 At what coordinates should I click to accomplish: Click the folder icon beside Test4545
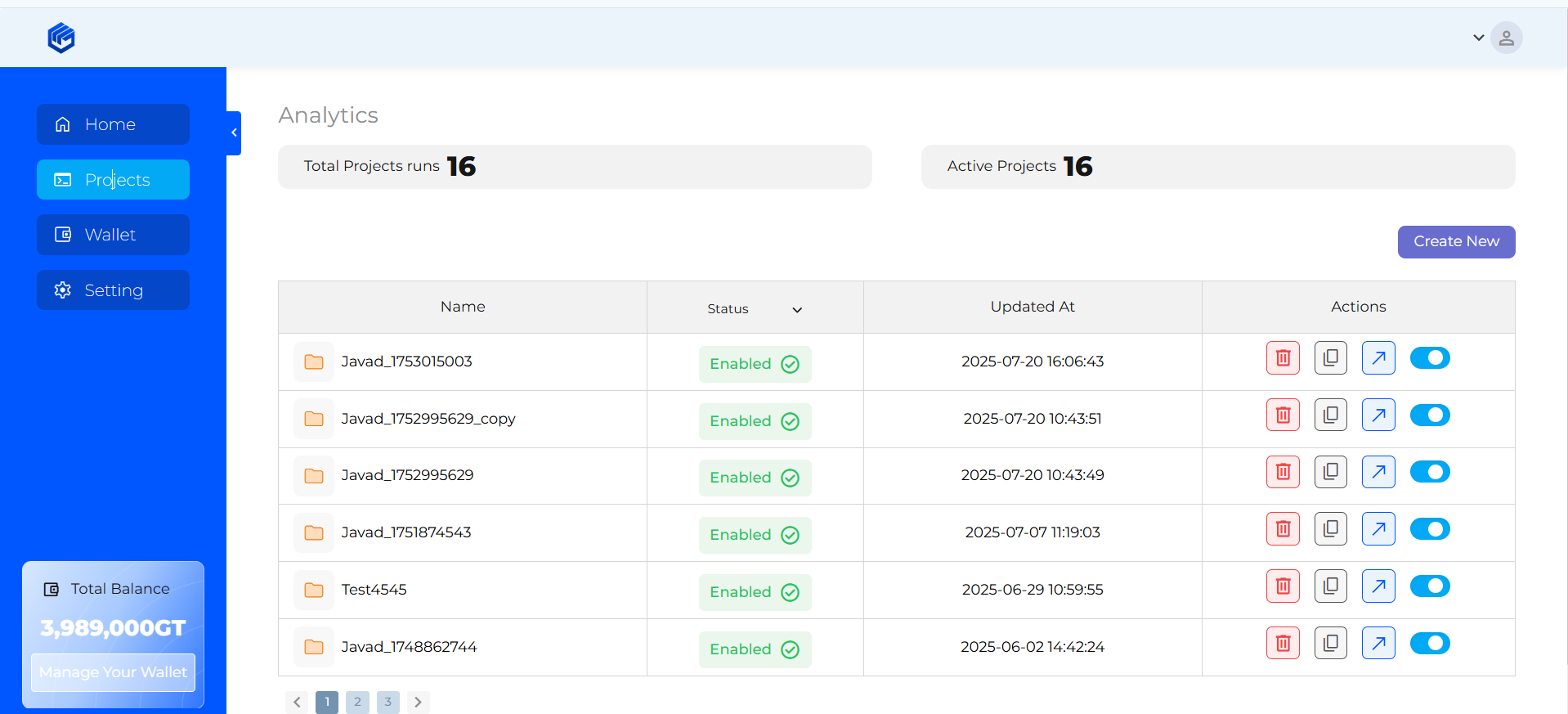(x=314, y=591)
